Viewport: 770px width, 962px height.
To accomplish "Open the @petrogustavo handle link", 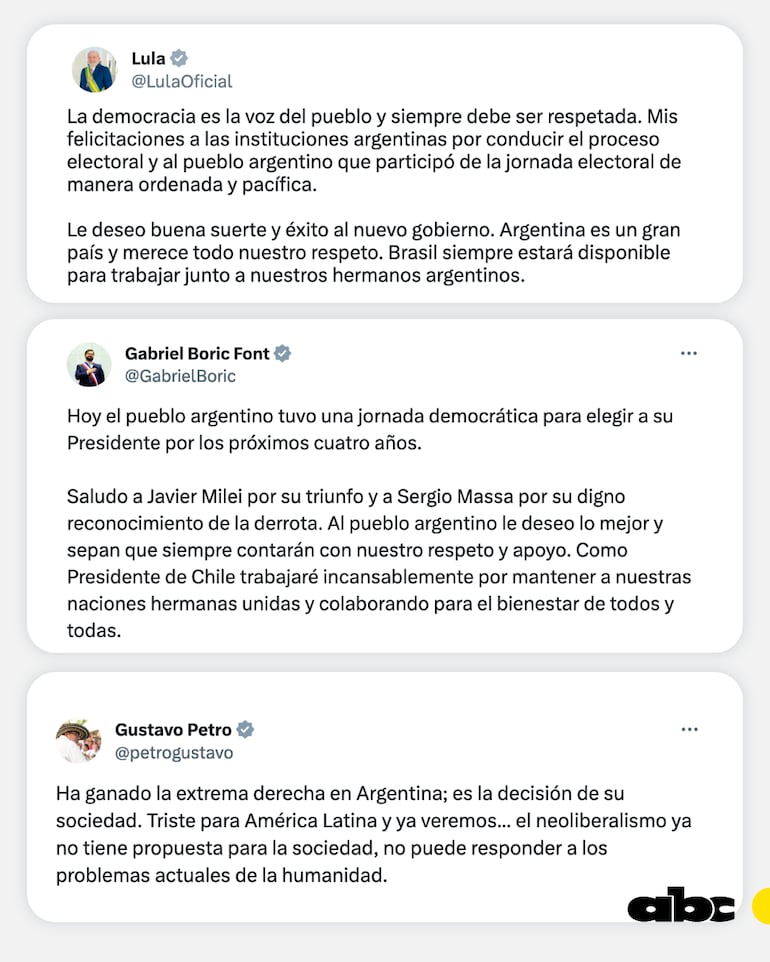I will 174,753.
